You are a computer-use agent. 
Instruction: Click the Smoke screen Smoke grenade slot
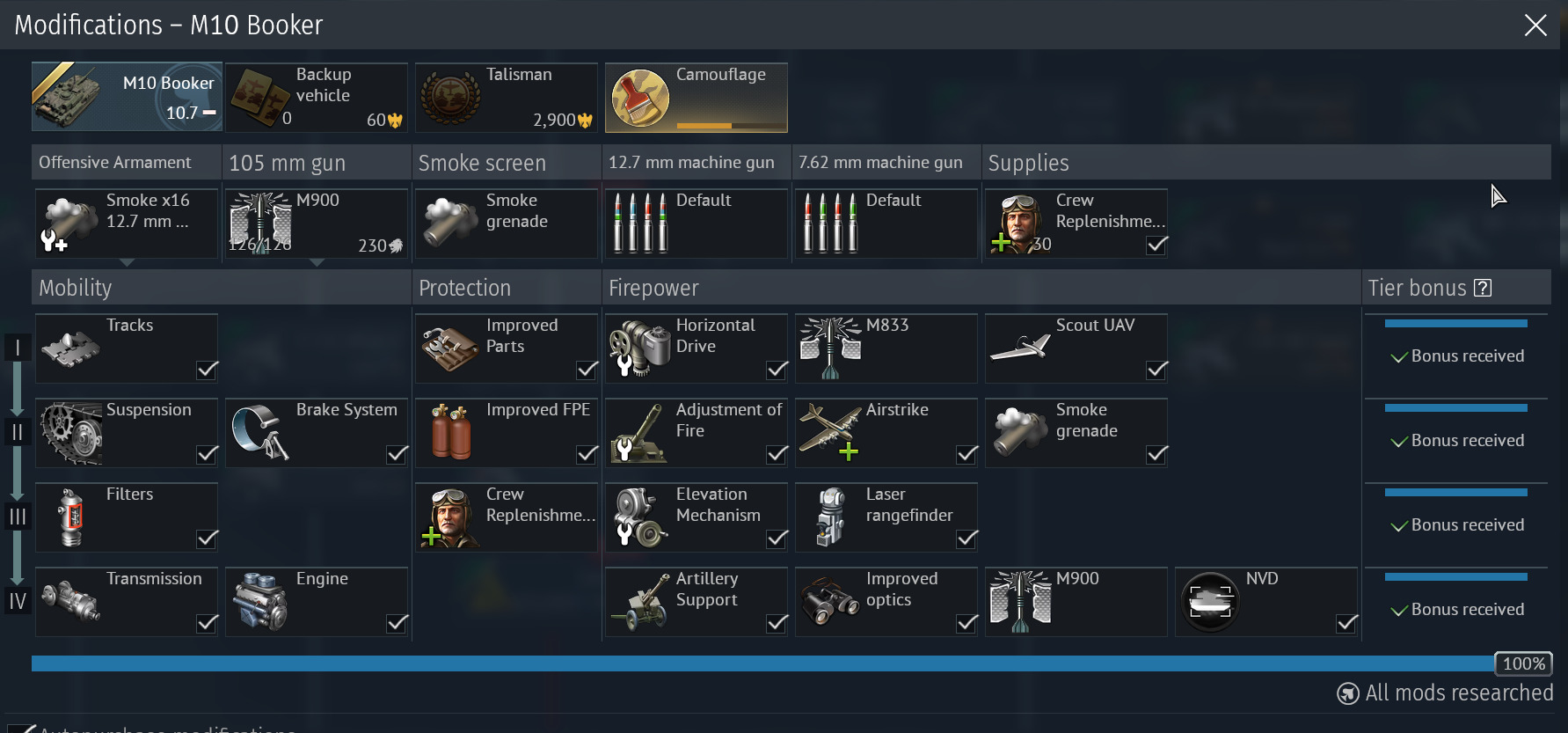coord(507,224)
